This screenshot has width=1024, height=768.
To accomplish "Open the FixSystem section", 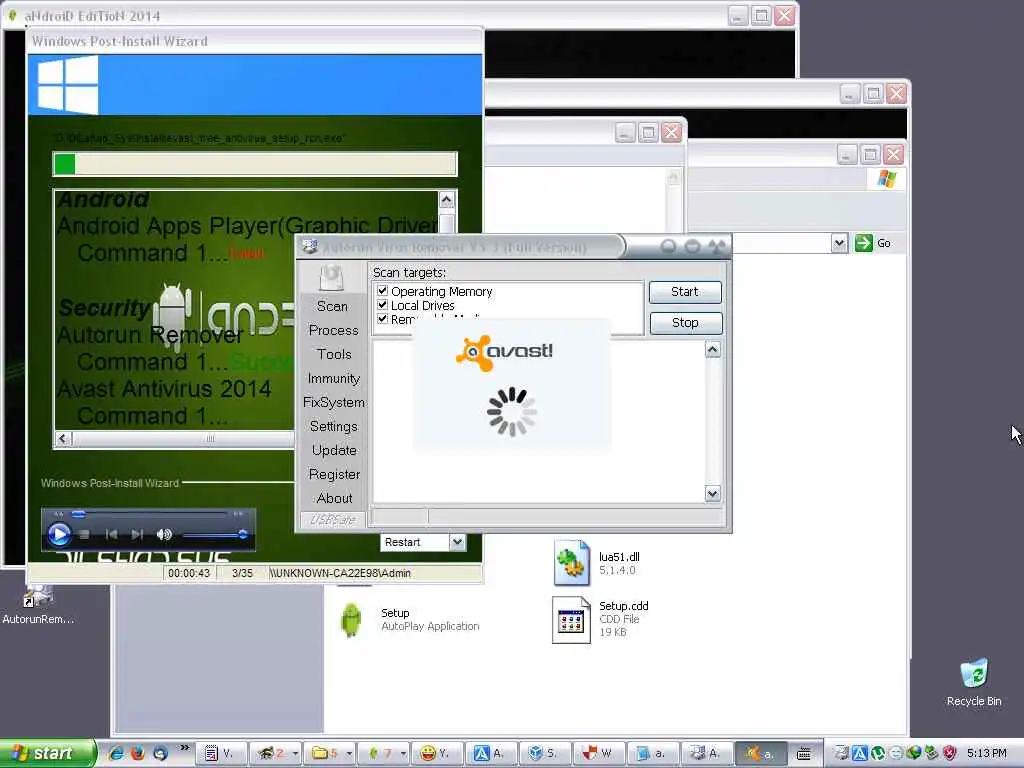I will (x=334, y=402).
